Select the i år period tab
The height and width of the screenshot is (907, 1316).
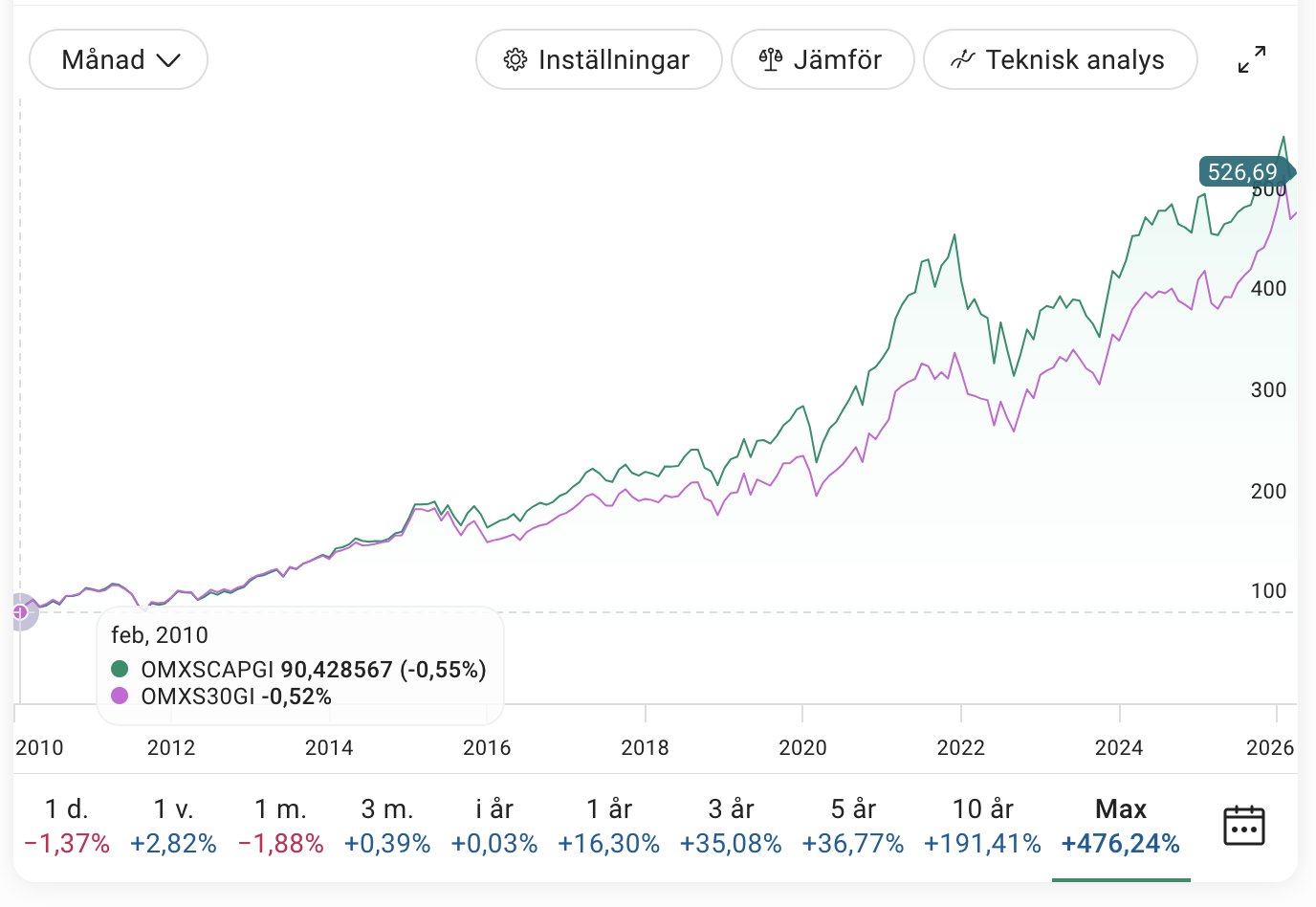[x=494, y=826]
